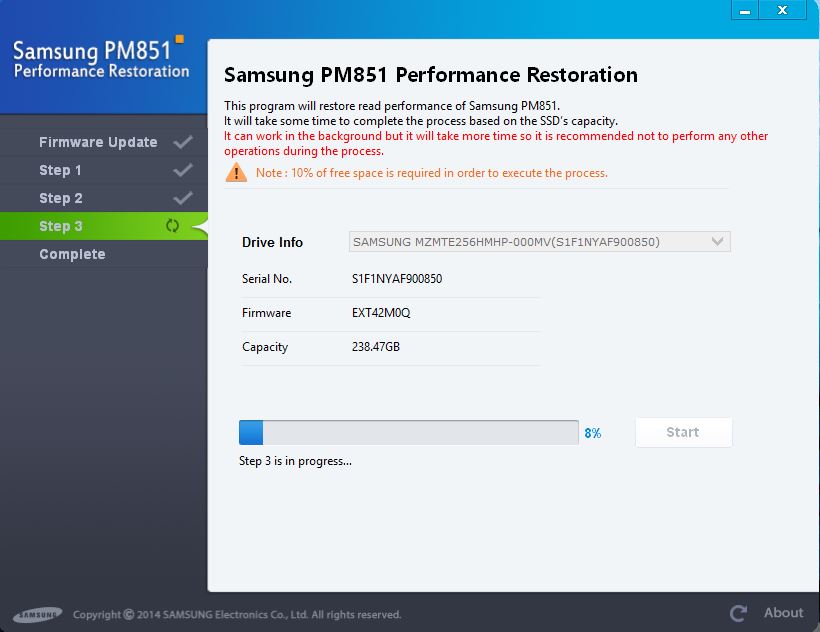Image resolution: width=820 pixels, height=632 pixels.
Task: Click the restoration progress bar
Action: [x=408, y=432]
